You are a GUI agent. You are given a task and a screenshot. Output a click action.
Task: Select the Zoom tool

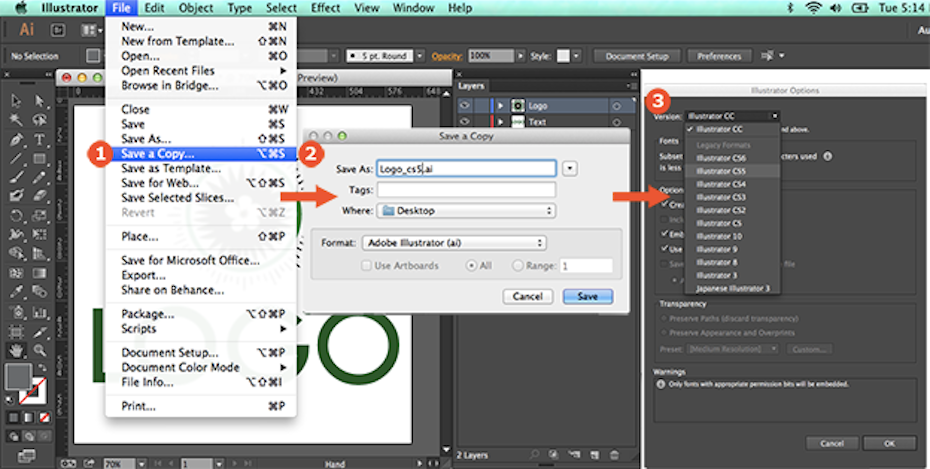coord(40,350)
